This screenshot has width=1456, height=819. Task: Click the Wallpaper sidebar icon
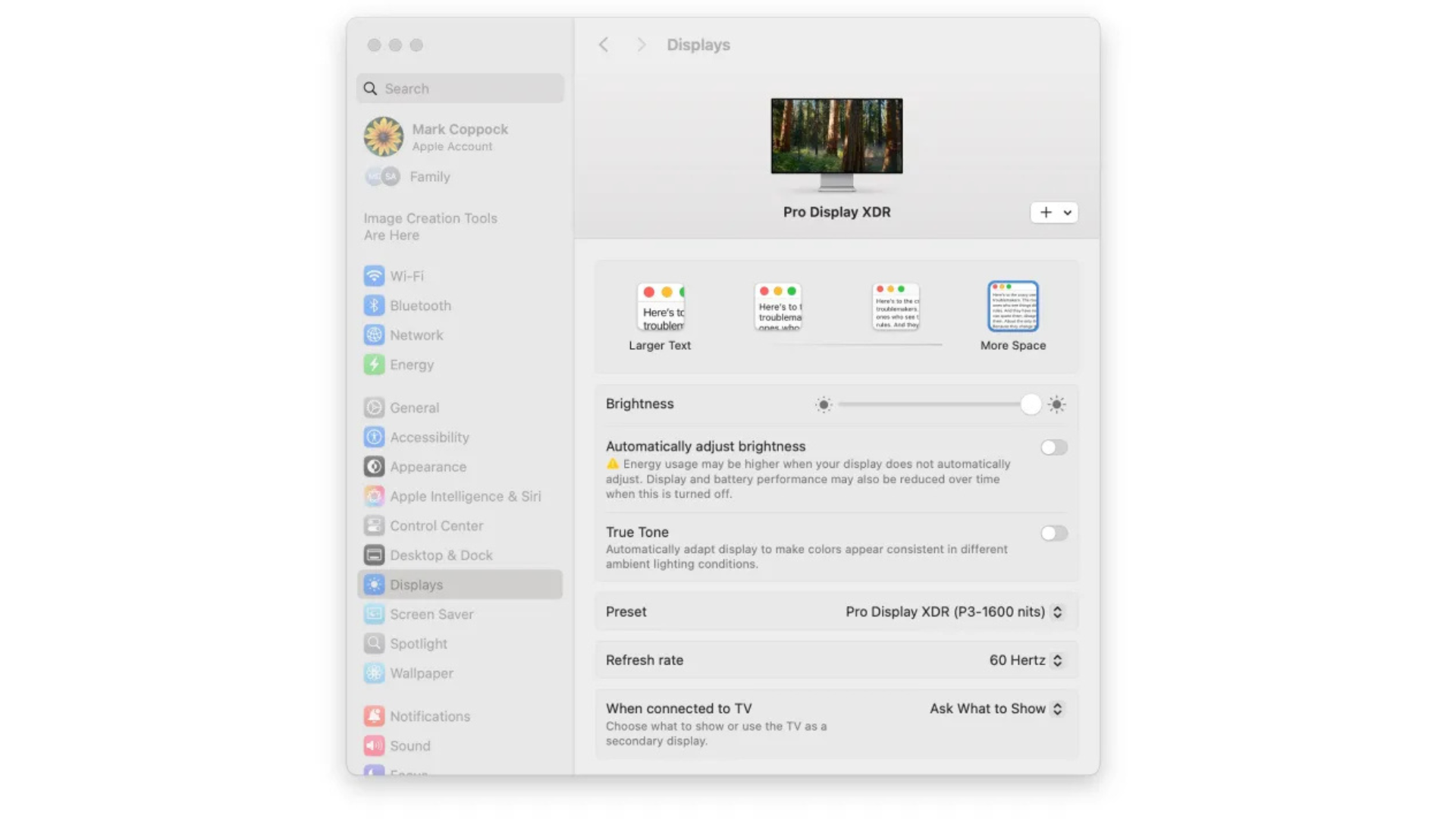(x=374, y=673)
